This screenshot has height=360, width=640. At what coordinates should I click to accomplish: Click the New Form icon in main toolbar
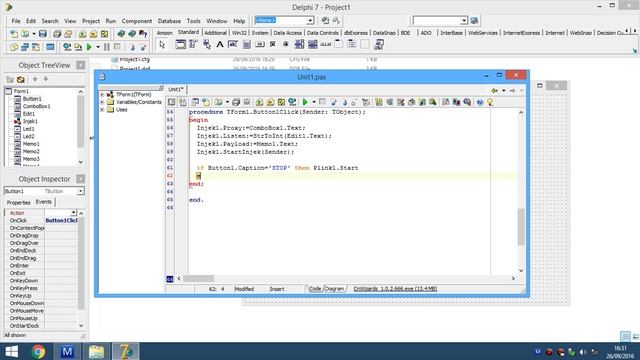(50, 47)
